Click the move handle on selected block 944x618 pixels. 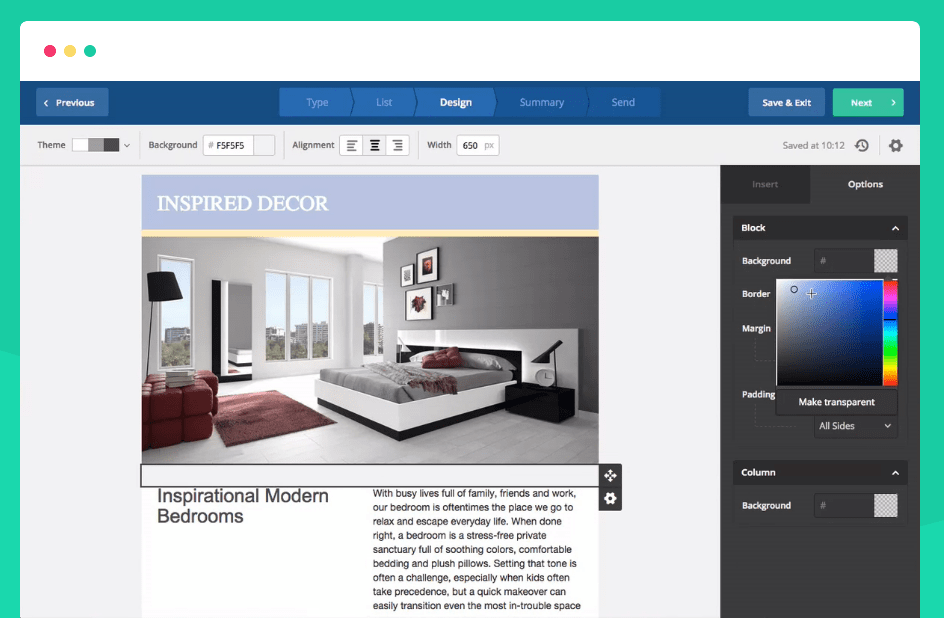coord(610,475)
